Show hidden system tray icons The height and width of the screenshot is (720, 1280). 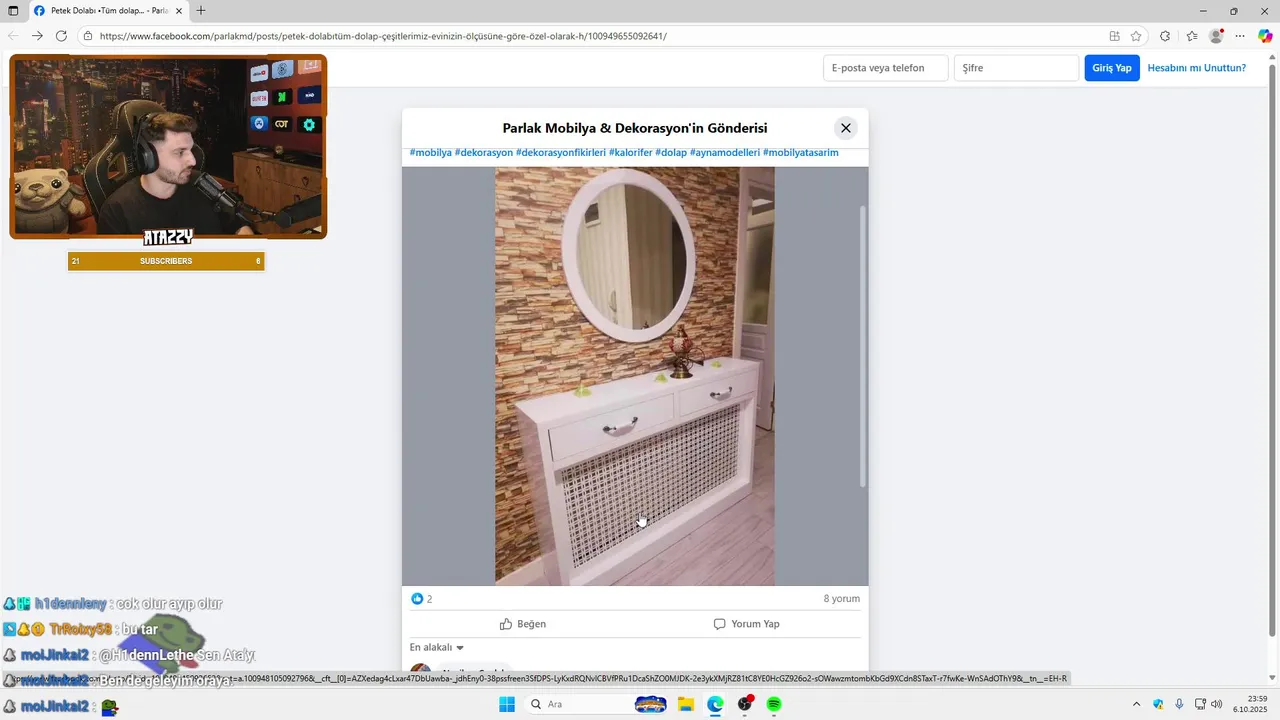(1136, 704)
